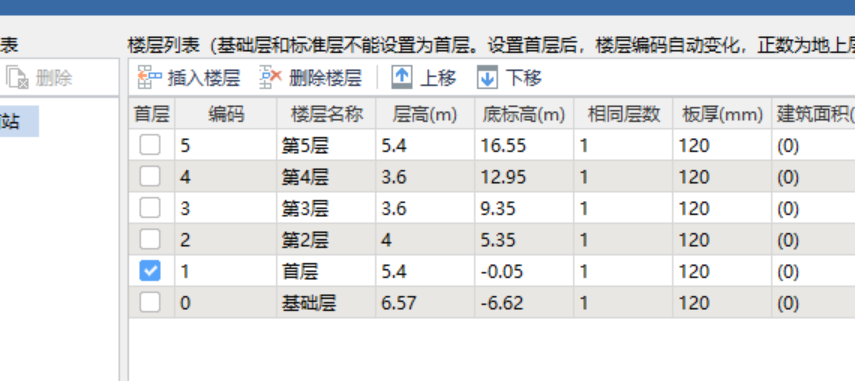Click the 5.4 layer height of 第5层

[x=425, y=146]
